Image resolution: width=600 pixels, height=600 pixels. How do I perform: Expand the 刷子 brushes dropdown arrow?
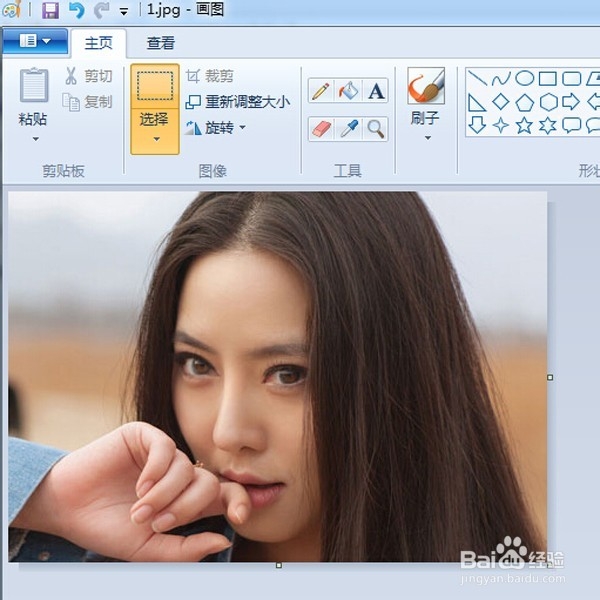click(428, 138)
